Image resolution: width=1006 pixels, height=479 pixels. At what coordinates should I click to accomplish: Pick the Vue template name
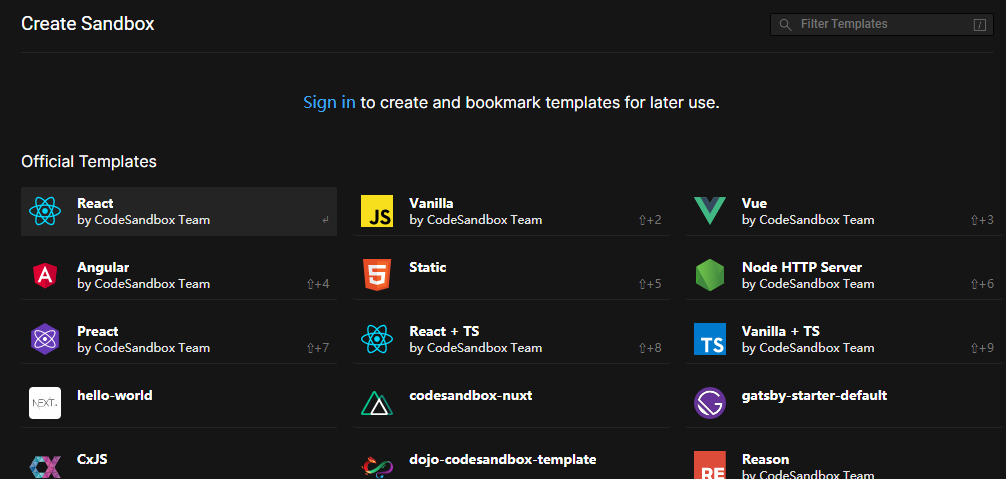click(754, 203)
